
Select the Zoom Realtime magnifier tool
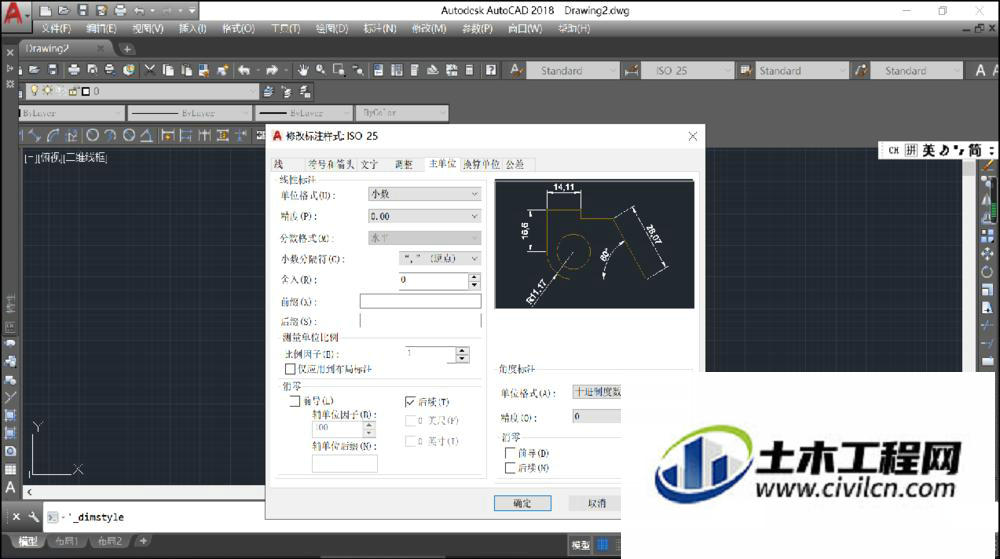[320, 70]
